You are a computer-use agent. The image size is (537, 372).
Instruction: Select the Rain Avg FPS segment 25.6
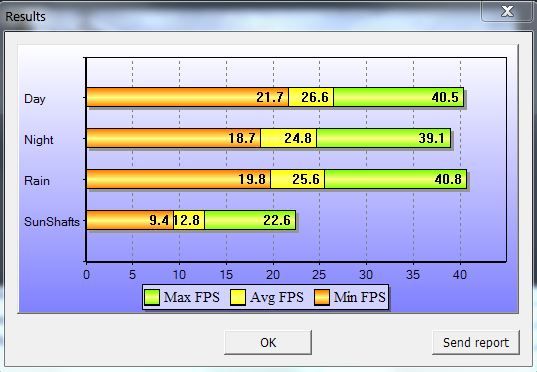click(298, 179)
